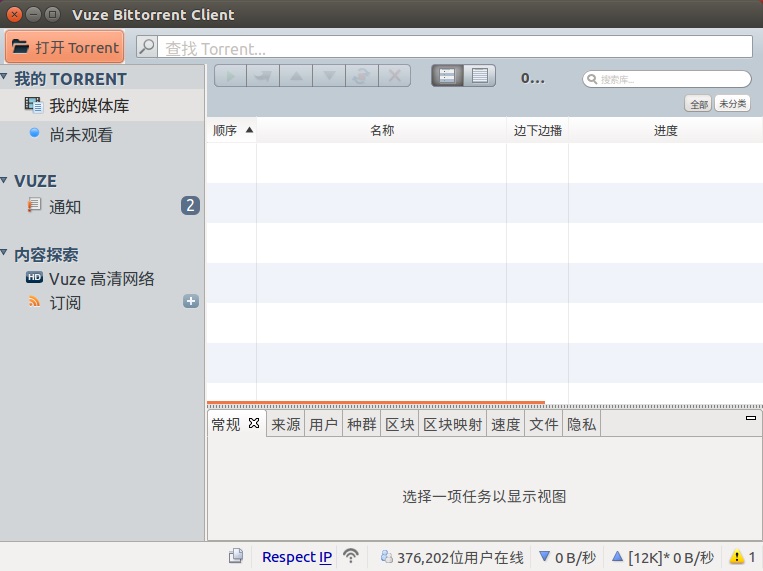The image size is (763, 571).
Task: Click the refresh/recheck toolbar icon
Action: [362, 76]
